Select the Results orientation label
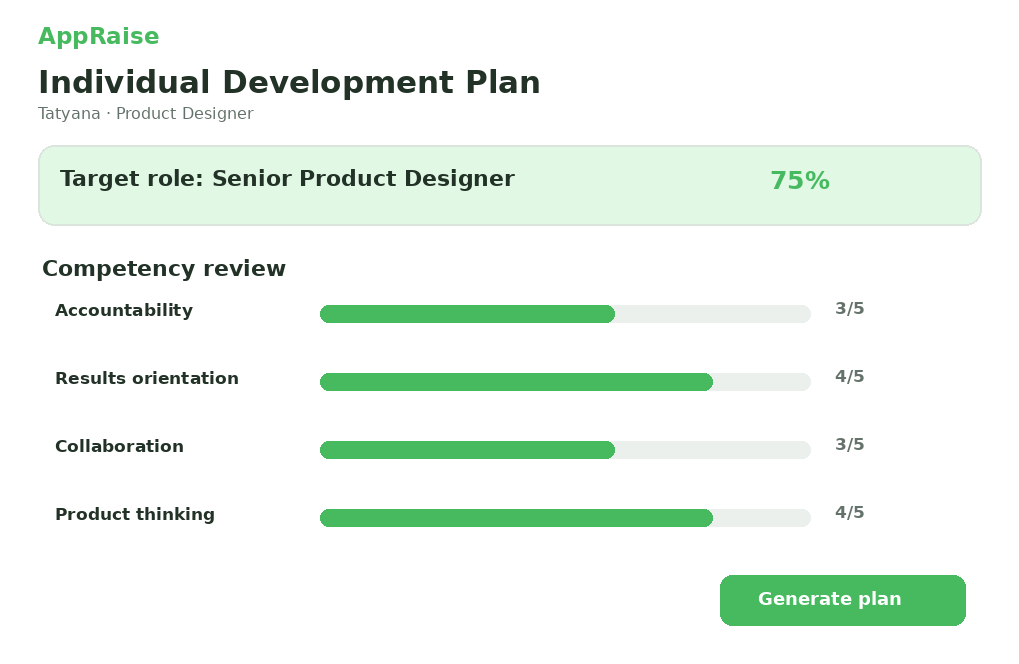Image resolution: width=1019 pixels, height=664 pixels. click(x=147, y=378)
